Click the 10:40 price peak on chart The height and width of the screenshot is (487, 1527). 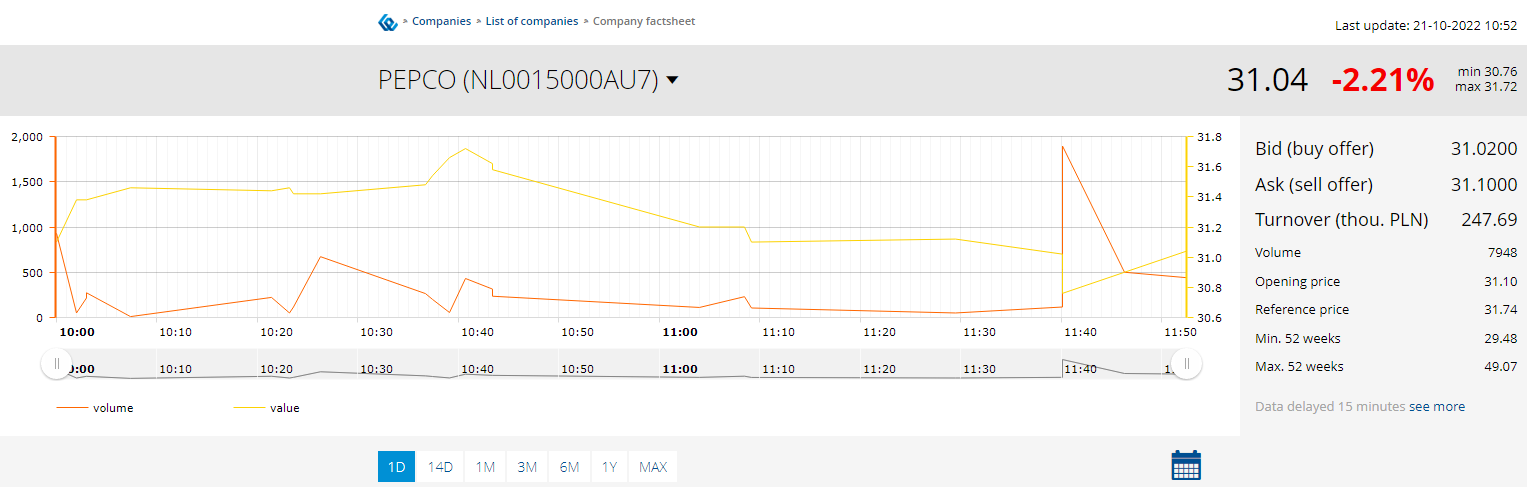coord(465,149)
